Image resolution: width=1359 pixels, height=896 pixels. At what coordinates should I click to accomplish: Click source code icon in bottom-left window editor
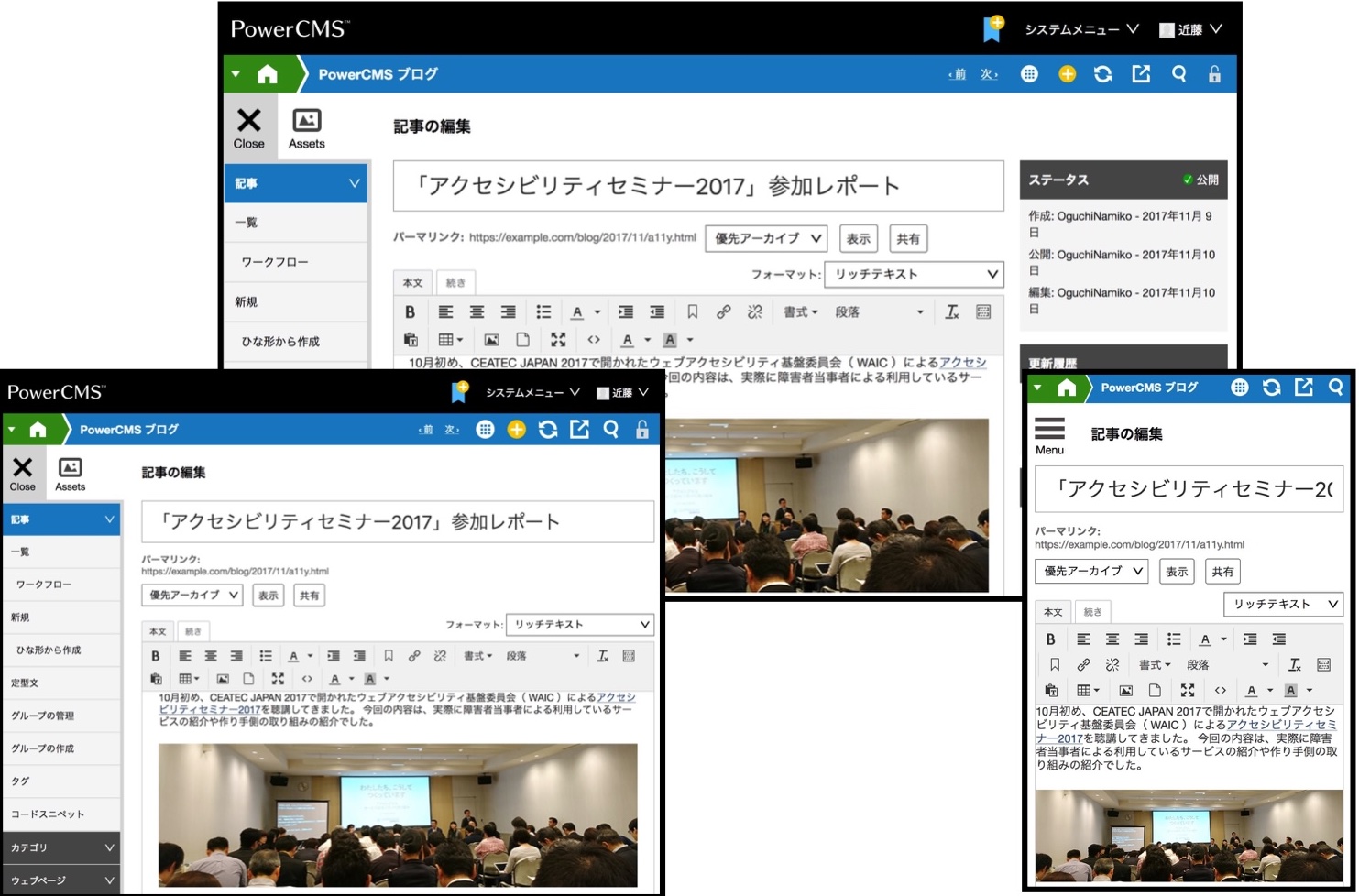307,679
